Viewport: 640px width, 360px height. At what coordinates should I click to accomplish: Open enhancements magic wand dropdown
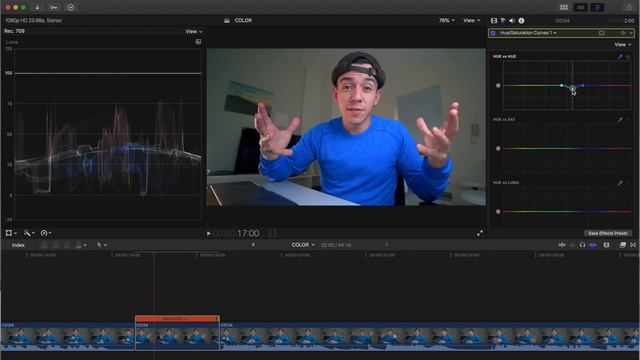pyautogui.click(x=29, y=233)
